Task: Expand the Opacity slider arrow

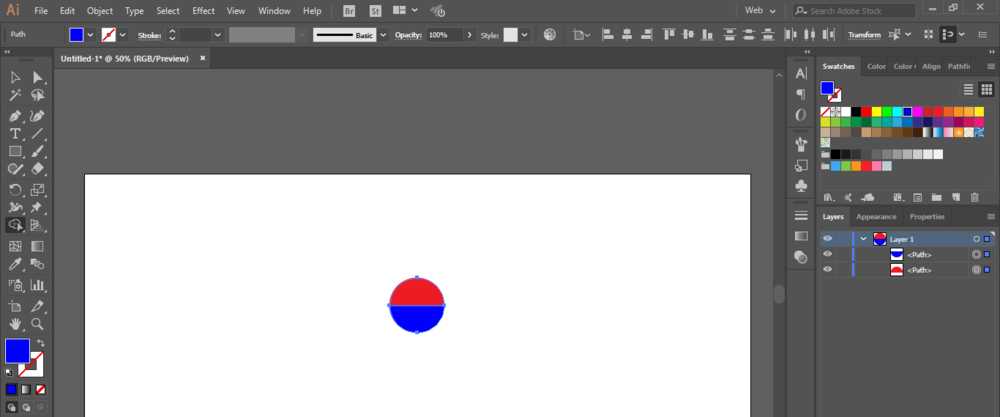Action: pyautogui.click(x=470, y=35)
